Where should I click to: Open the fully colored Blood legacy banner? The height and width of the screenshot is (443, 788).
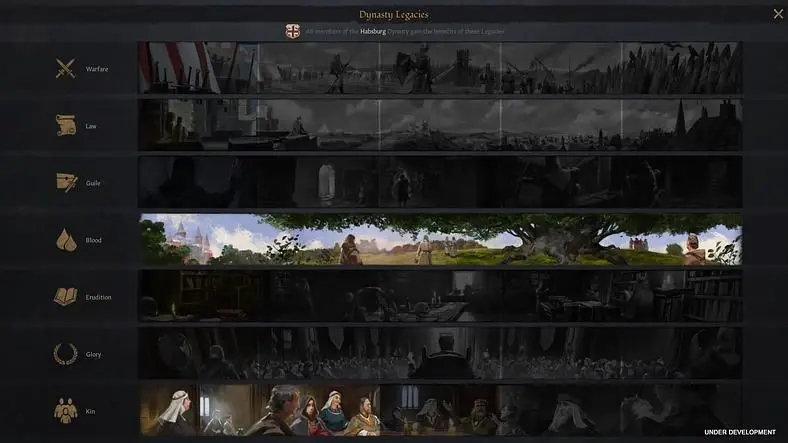coord(440,239)
